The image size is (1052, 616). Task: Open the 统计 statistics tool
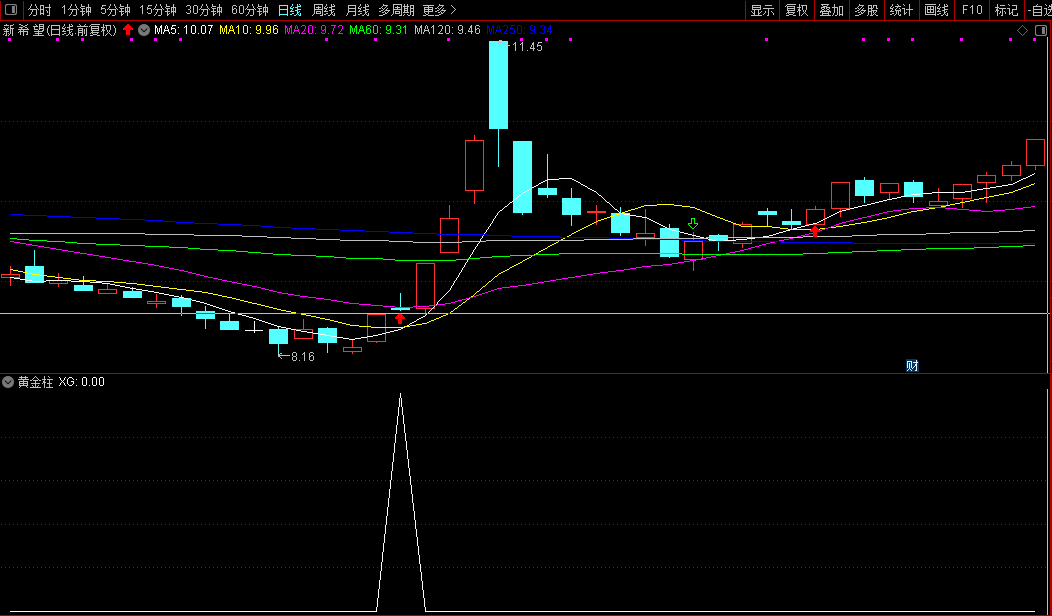click(x=901, y=10)
